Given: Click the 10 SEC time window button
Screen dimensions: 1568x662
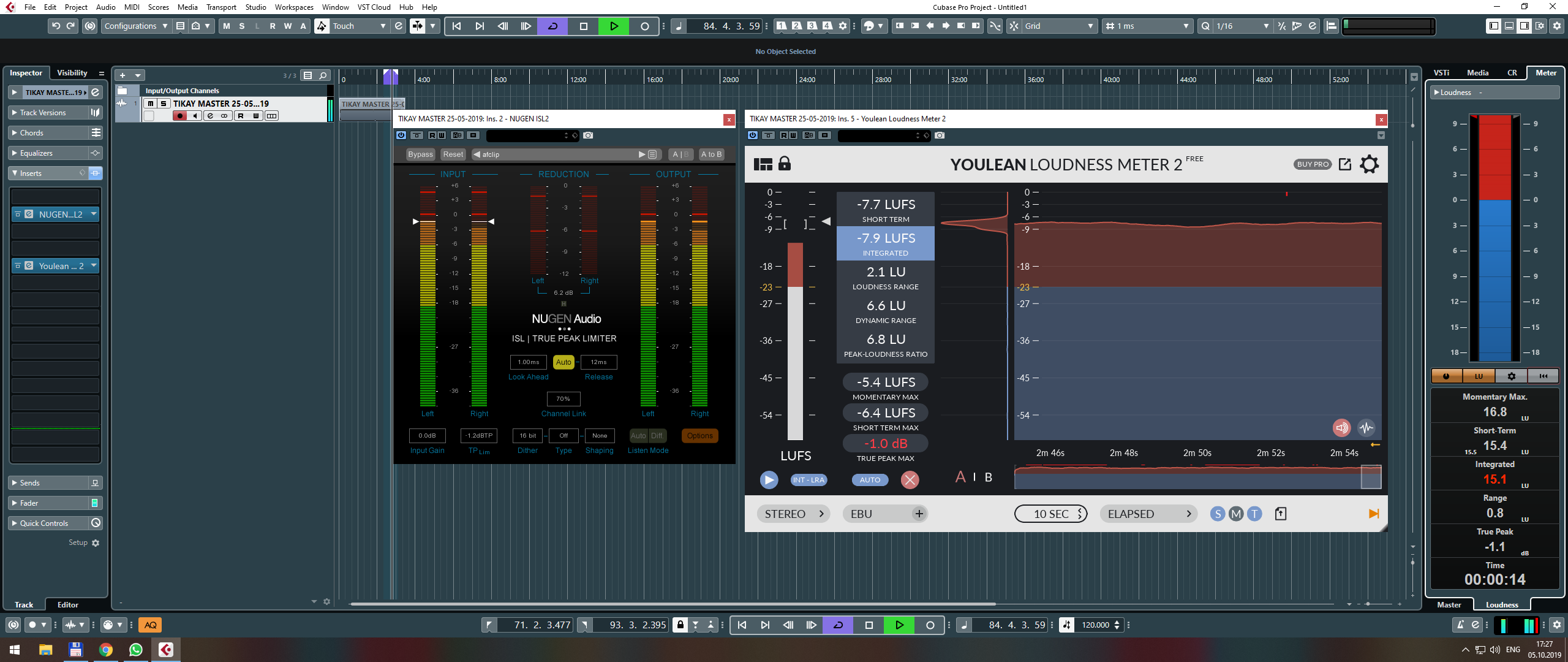Looking at the screenshot, I should 1051,514.
